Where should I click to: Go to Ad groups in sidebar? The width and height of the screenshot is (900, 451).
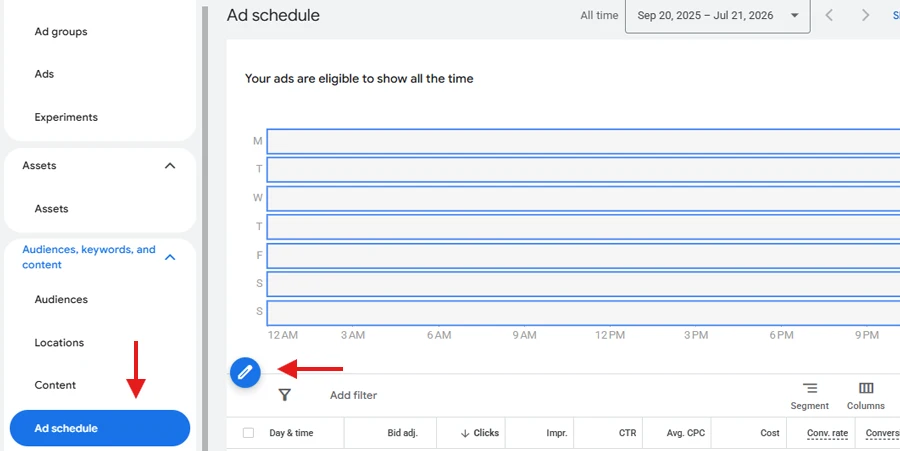[61, 32]
